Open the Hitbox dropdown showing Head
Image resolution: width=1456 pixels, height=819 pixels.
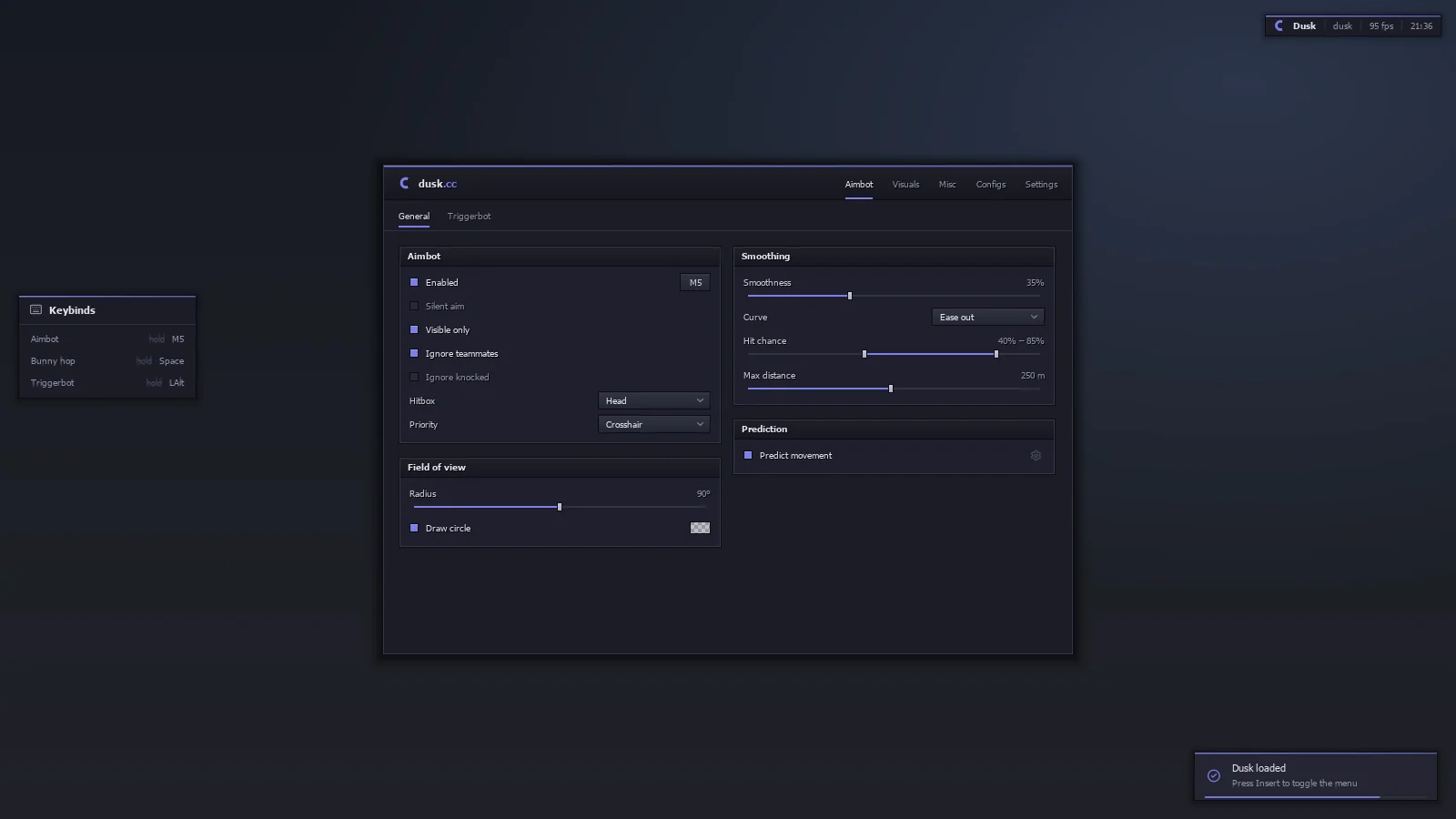click(653, 401)
